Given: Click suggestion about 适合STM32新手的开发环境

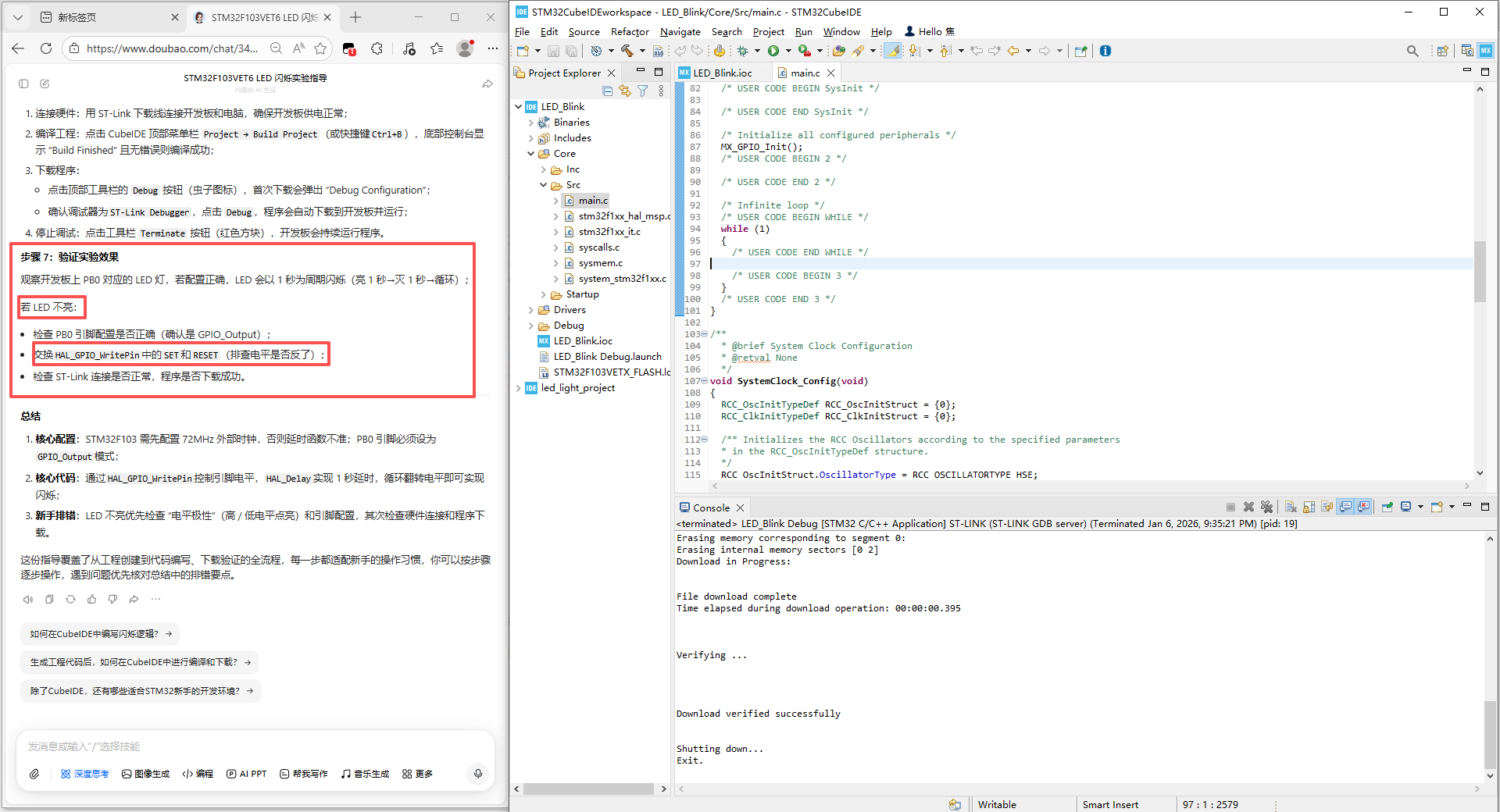Looking at the screenshot, I should click(141, 691).
